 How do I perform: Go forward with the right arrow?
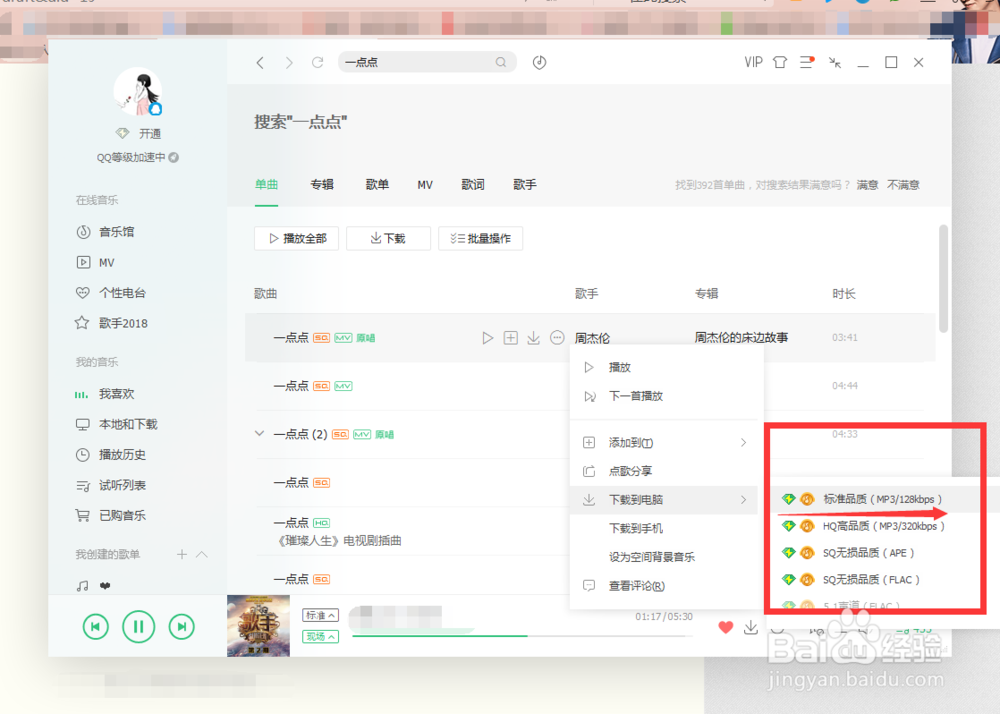coord(289,62)
